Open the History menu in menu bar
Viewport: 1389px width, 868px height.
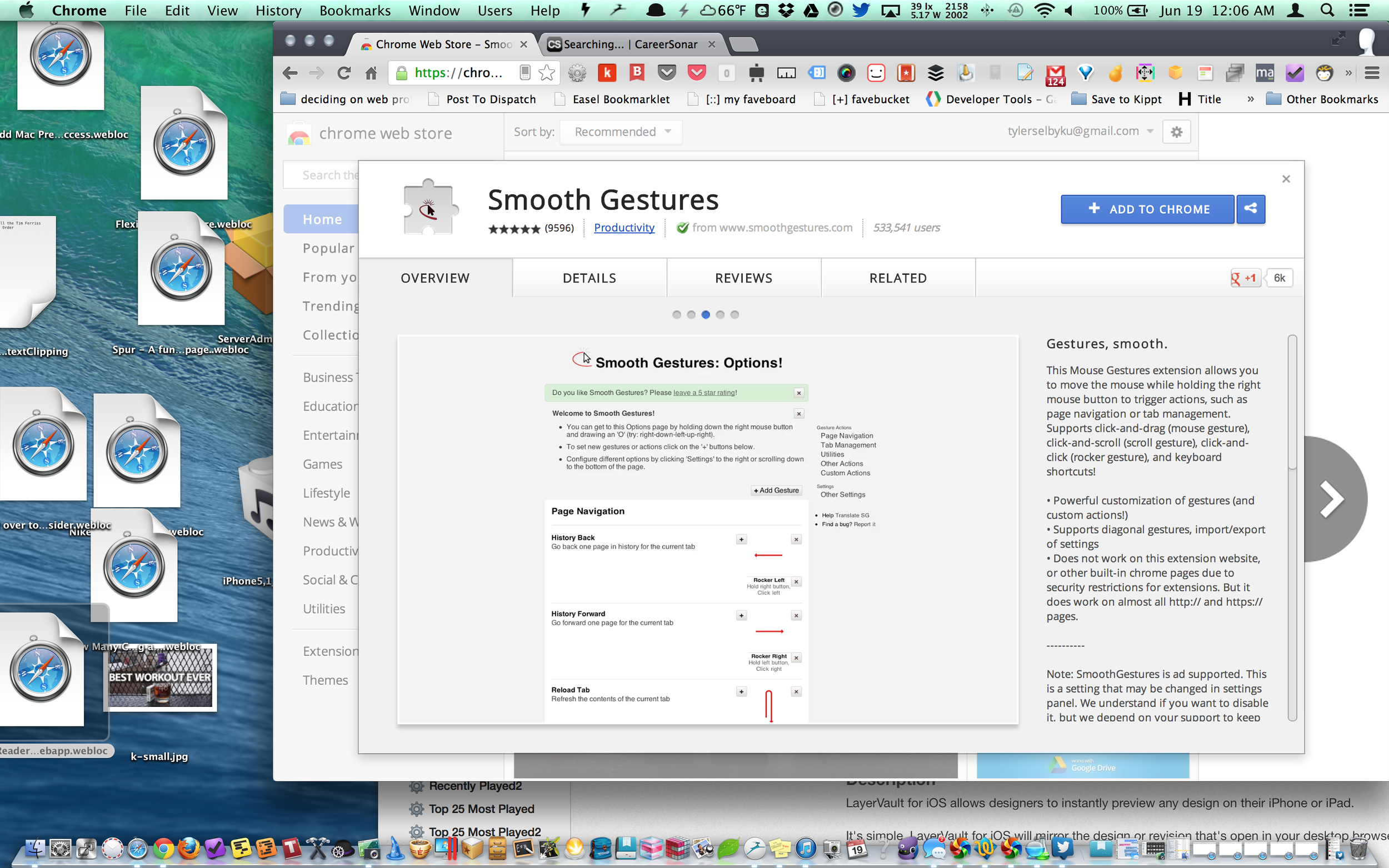coord(278,11)
